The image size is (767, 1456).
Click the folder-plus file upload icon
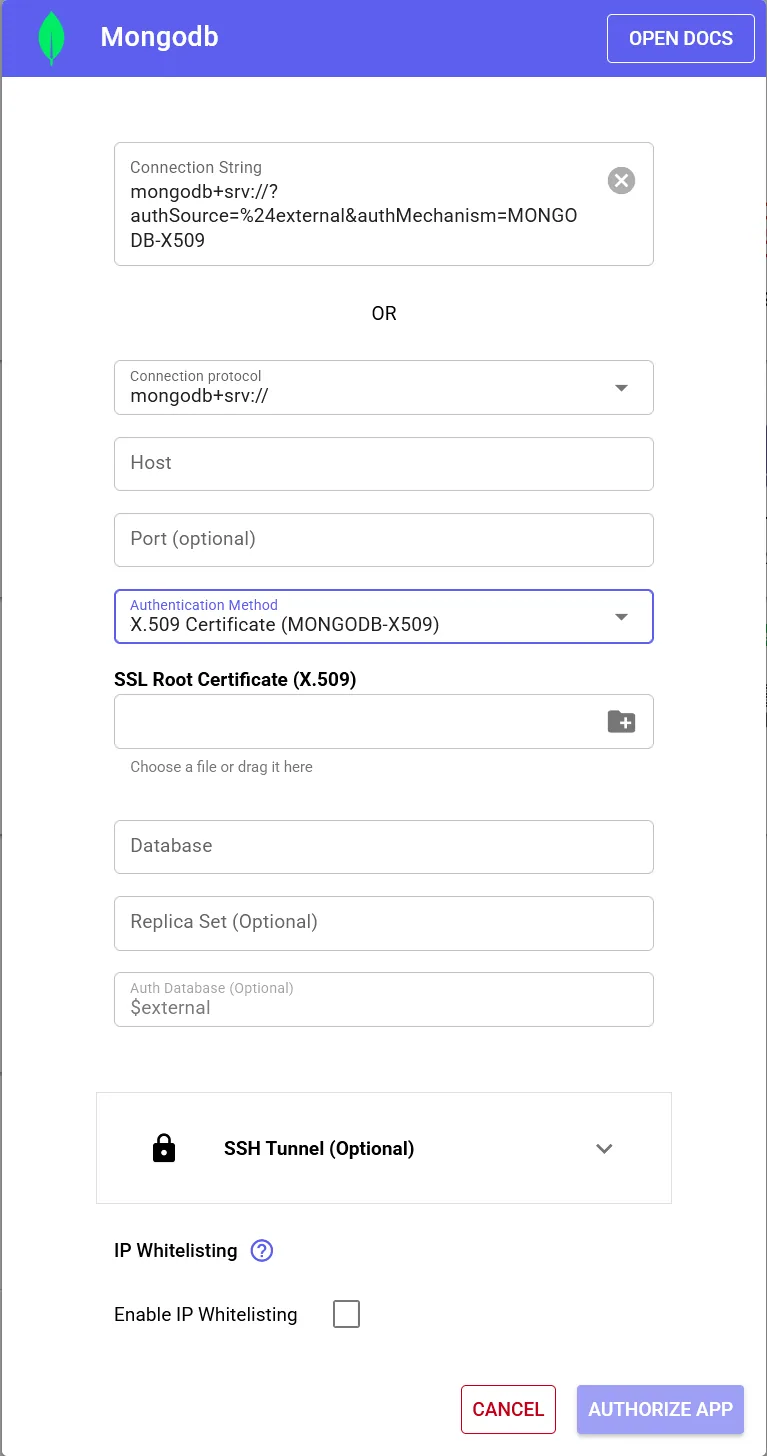621,721
